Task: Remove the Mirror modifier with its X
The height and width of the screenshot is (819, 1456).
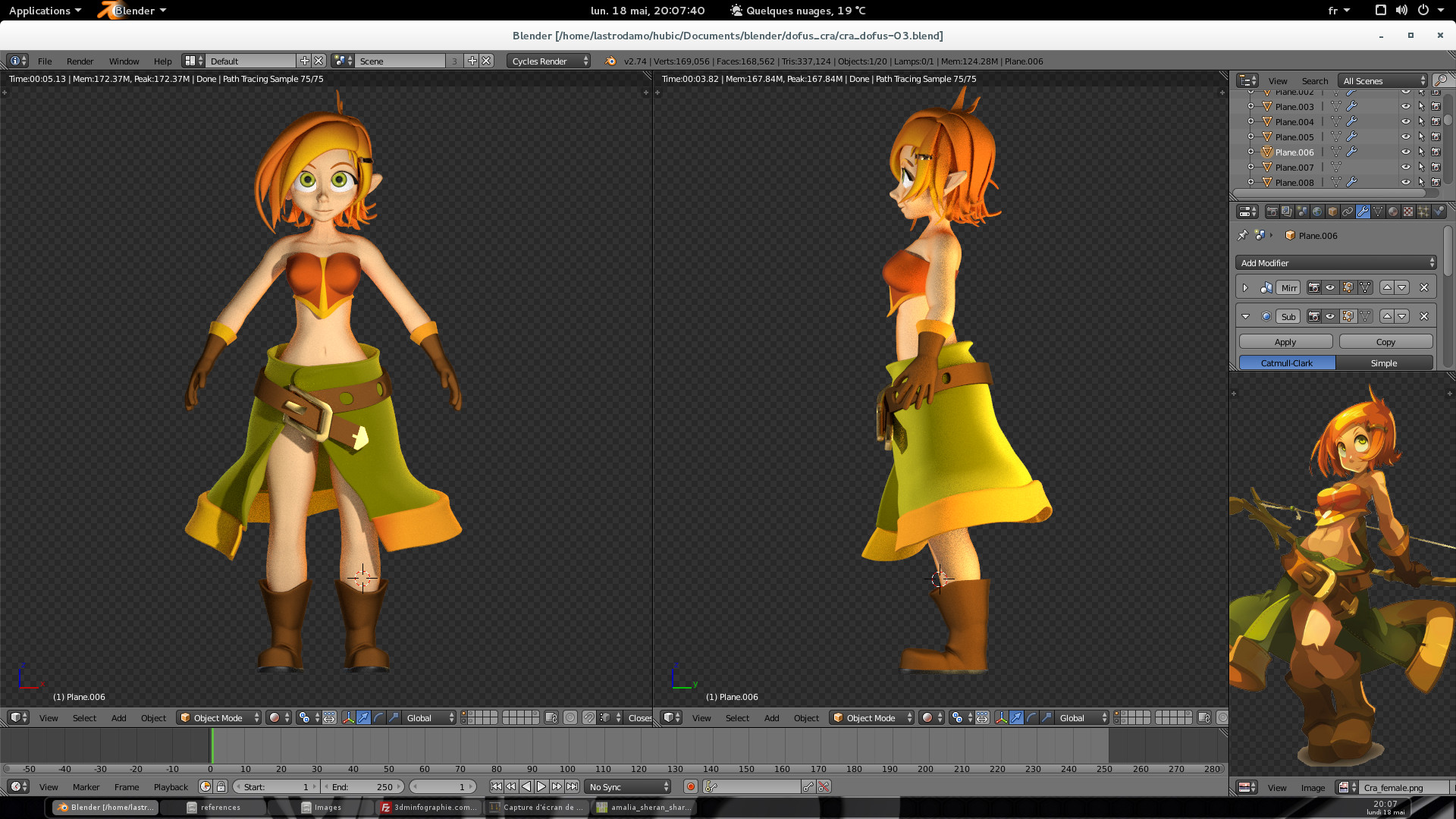Action: [1424, 288]
